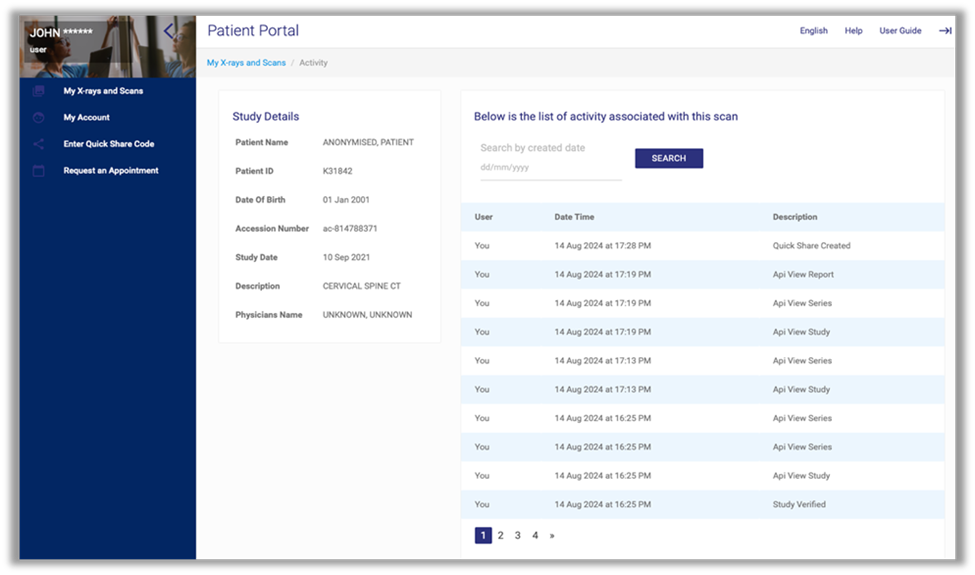Image resolution: width=975 pixels, height=575 pixels.
Task: Click the Quick Share Code share icon
Action: coord(39,144)
